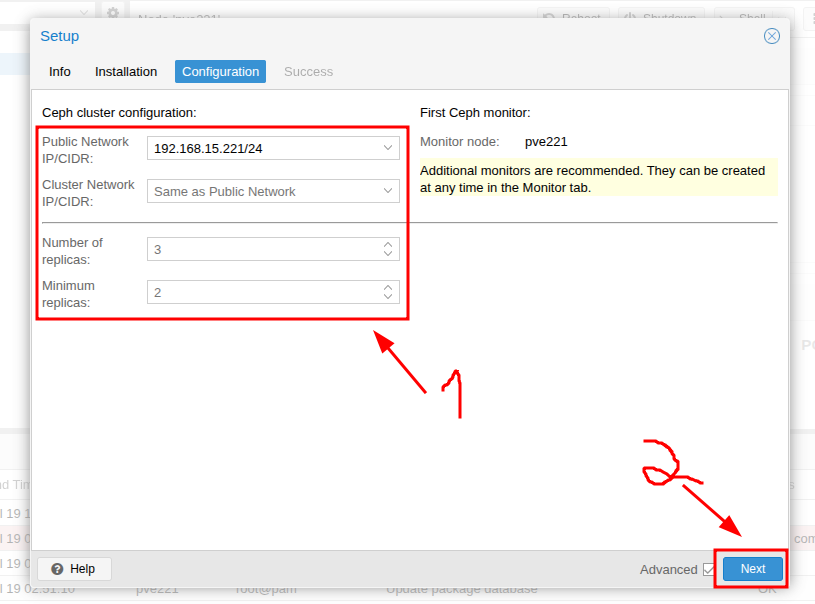Select the Configuration tab
Screen dimensions: 815x604
tap(220, 72)
